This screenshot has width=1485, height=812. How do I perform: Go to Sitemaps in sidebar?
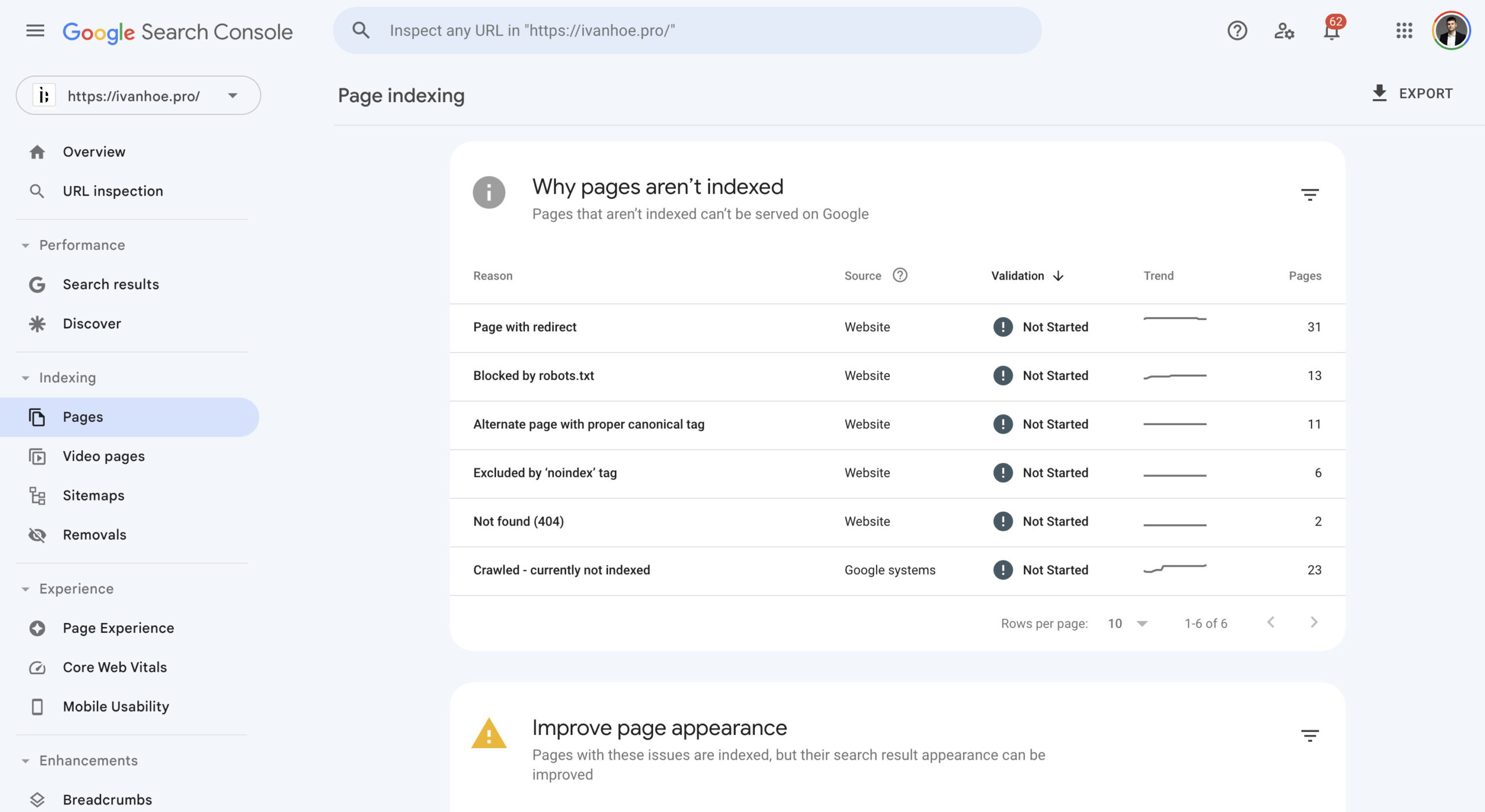tap(93, 496)
